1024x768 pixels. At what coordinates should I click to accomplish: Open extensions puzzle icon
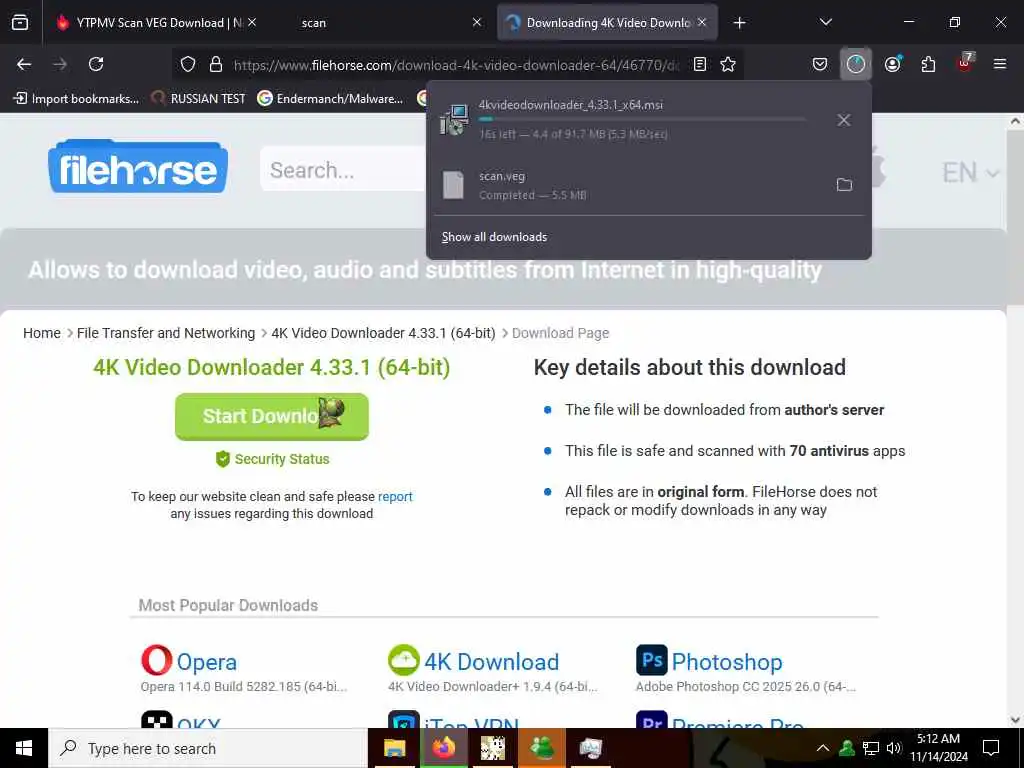coord(928,64)
